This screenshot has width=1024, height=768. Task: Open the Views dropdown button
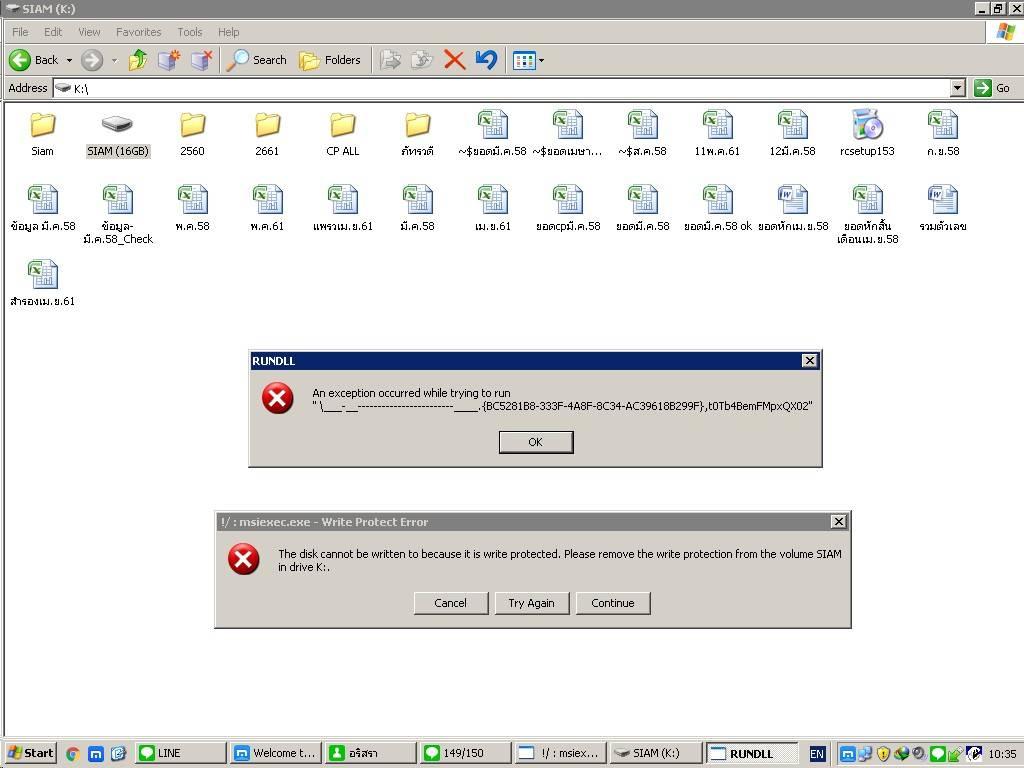pos(528,61)
